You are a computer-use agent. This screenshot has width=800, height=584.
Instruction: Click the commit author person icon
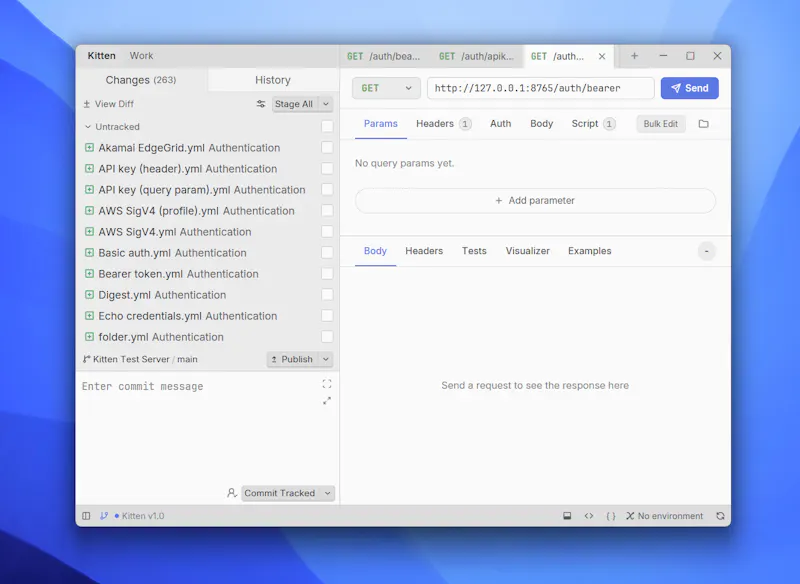[x=232, y=493]
